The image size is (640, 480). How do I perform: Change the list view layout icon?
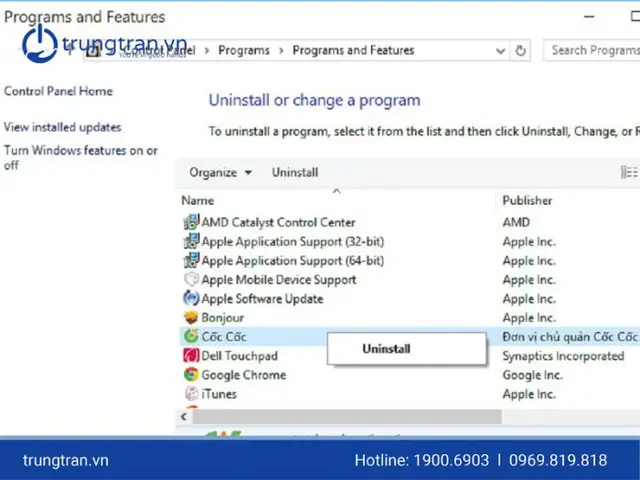click(x=629, y=172)
